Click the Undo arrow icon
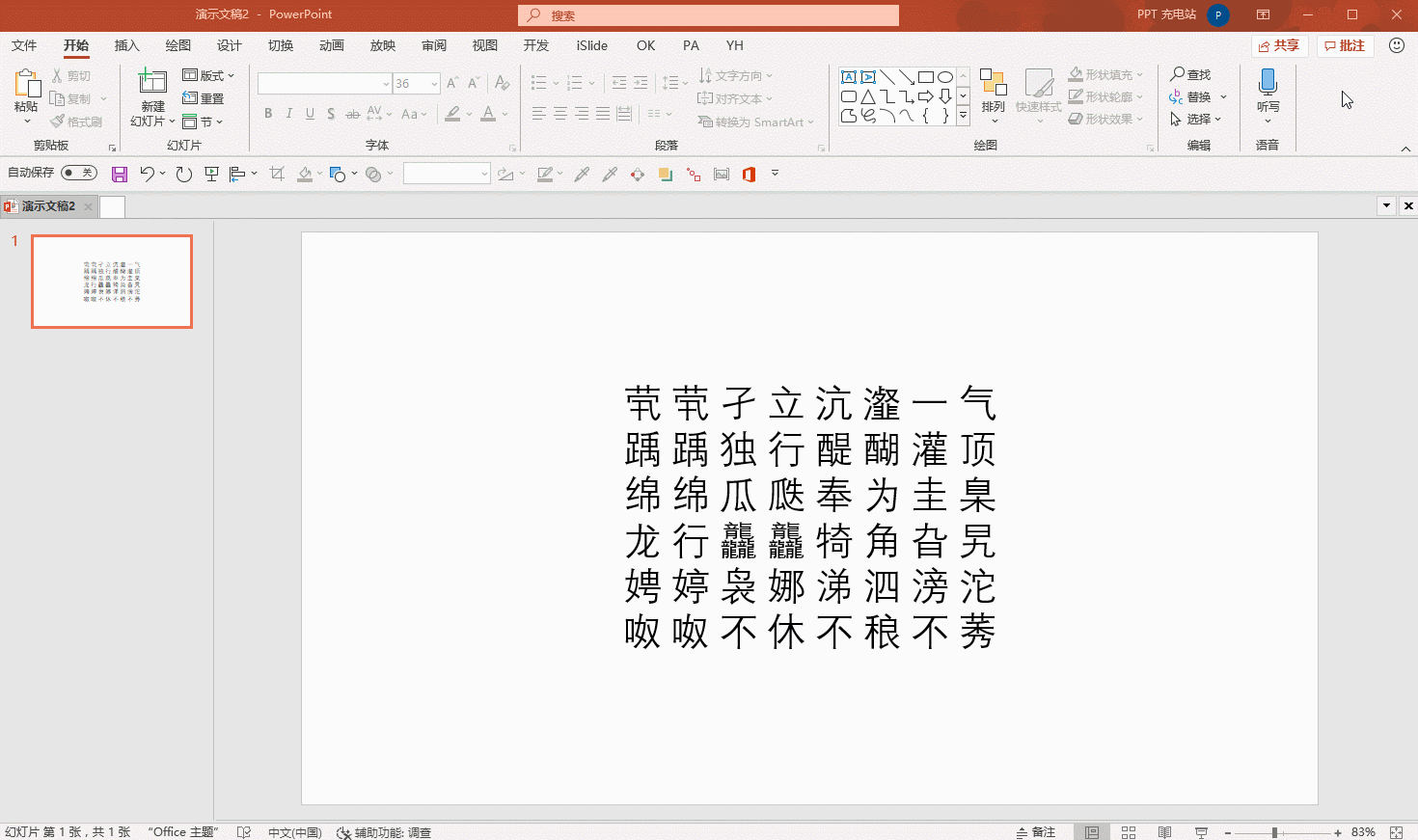The width and height of the screenshot is (1418, 840). point(147,174)
